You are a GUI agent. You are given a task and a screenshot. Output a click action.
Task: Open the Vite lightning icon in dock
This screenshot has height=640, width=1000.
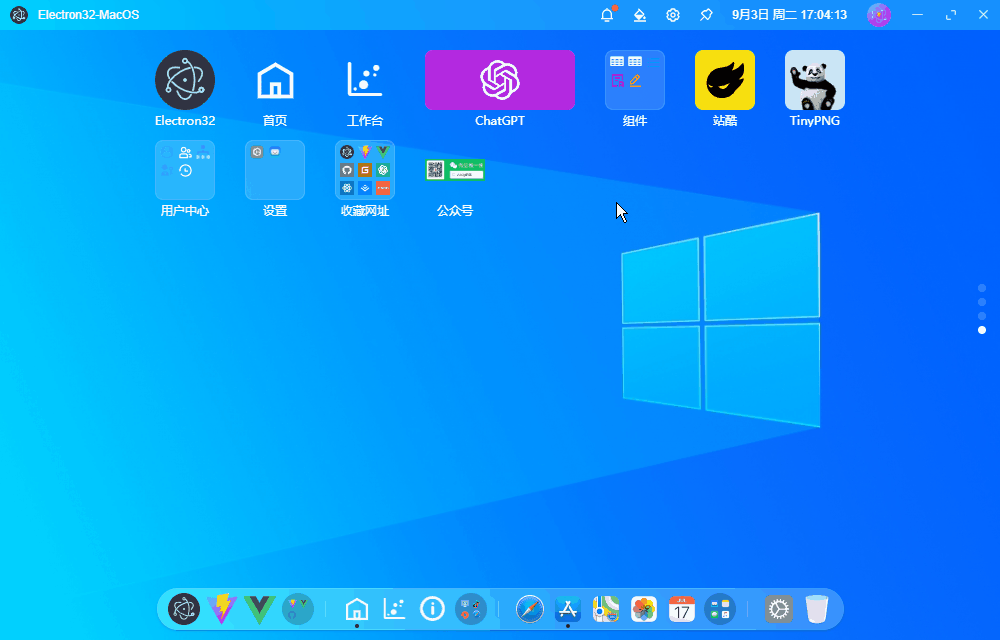tap(222, 609)
